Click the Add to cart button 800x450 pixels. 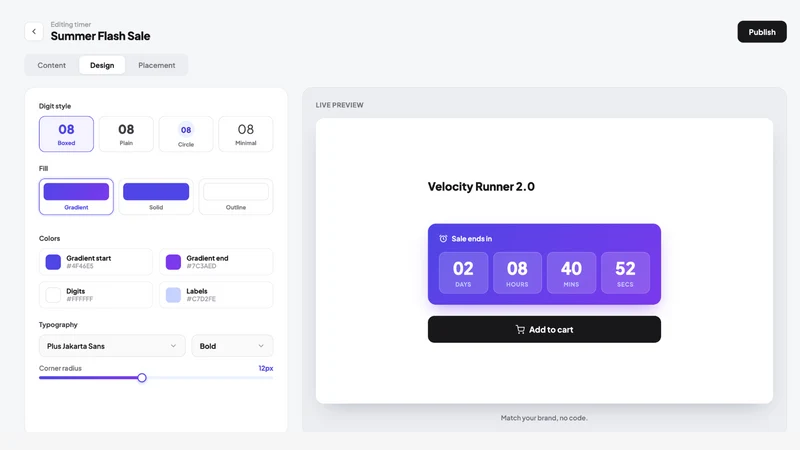coord(544,330)
